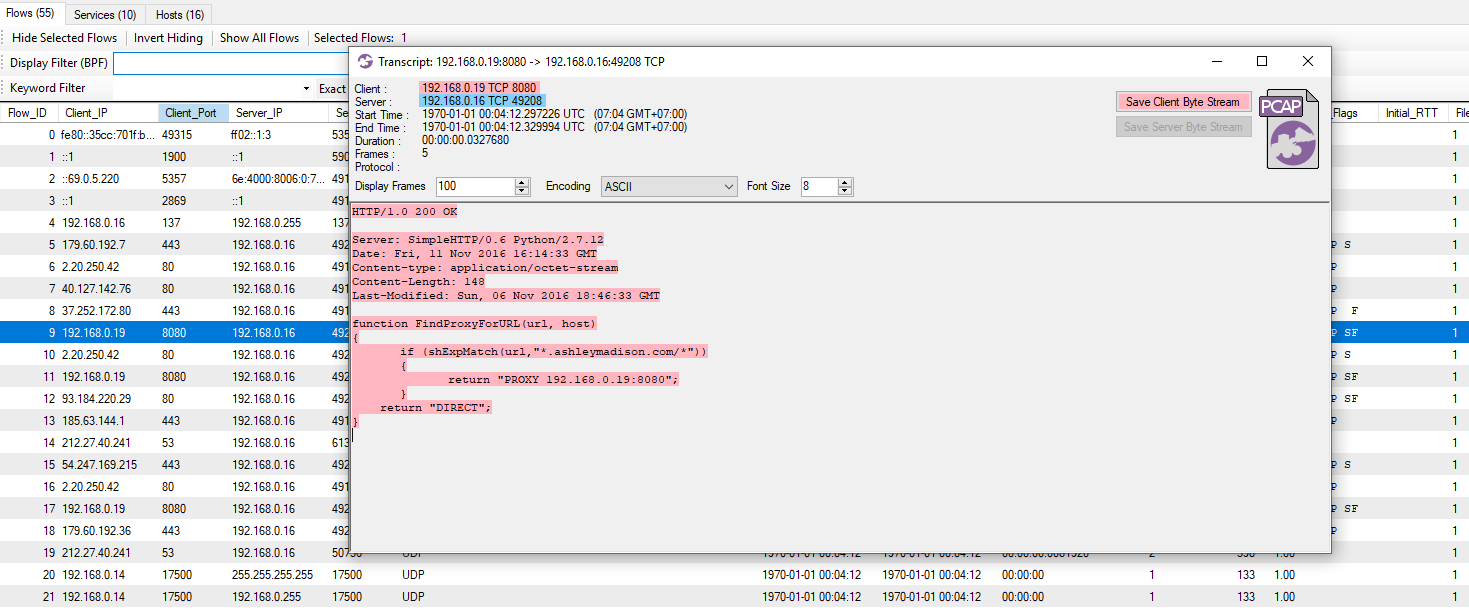This screenshot has height=612, width=1469.
Task: Click the Display Filter (BPF) input field
Action: tap(230, 64)
